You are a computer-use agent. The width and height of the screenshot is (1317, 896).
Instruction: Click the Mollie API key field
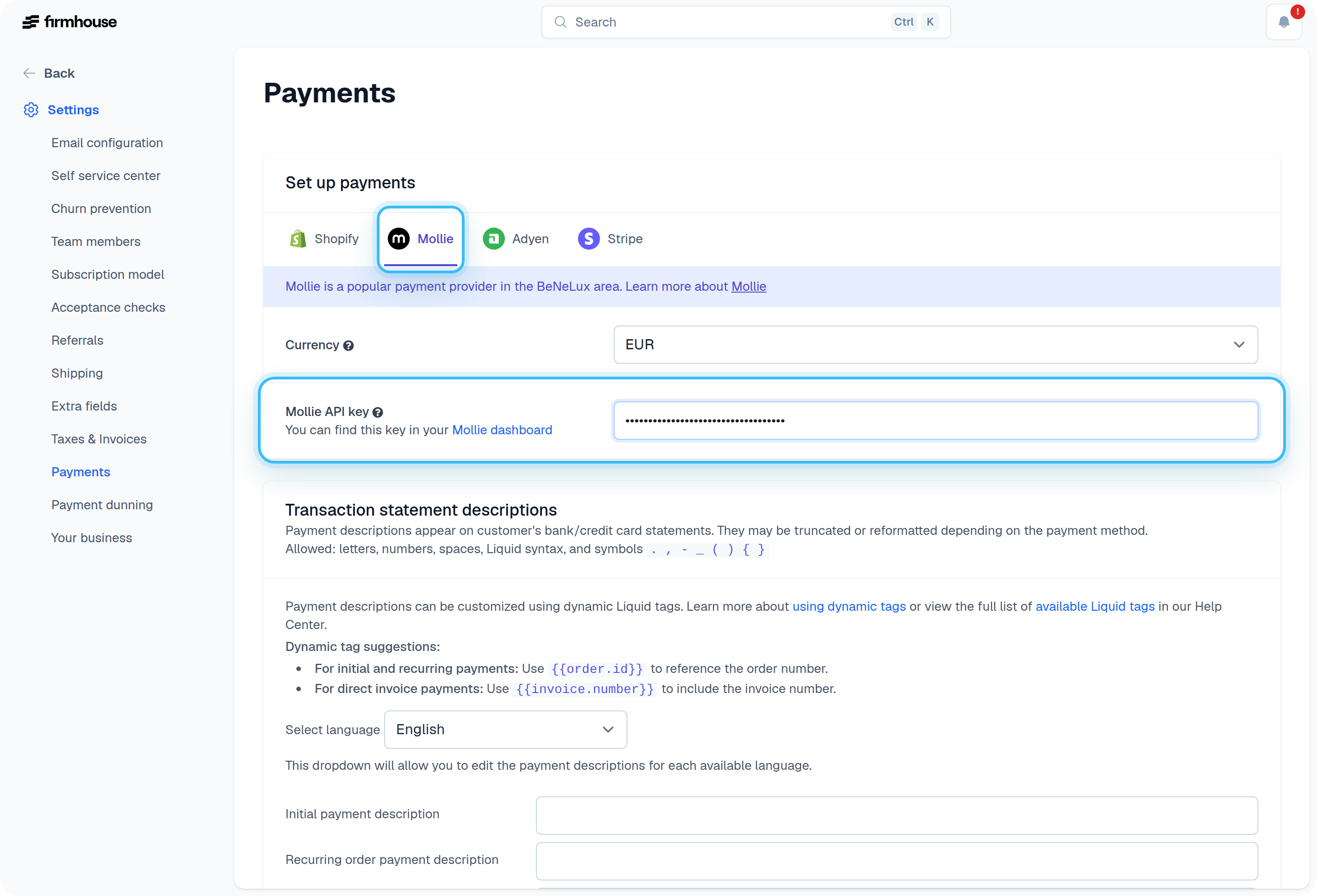pyautogui.click(x=936, y=420)
